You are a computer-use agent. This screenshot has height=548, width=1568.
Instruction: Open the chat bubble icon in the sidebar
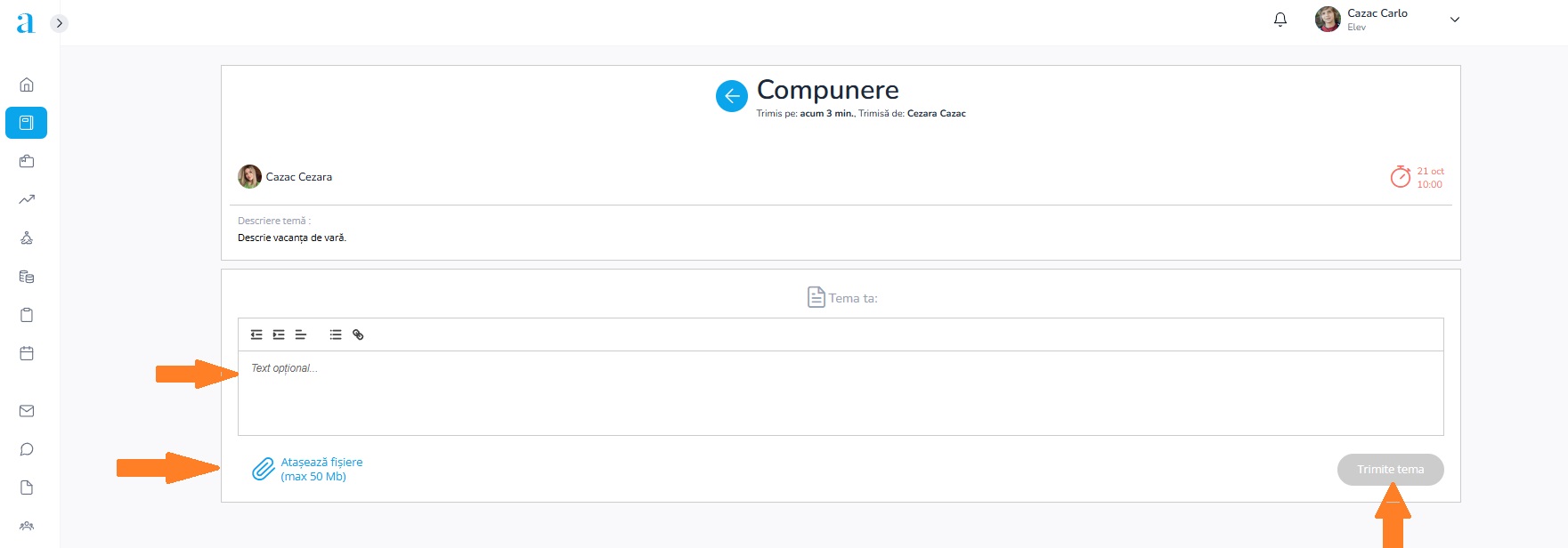[27, 449]
